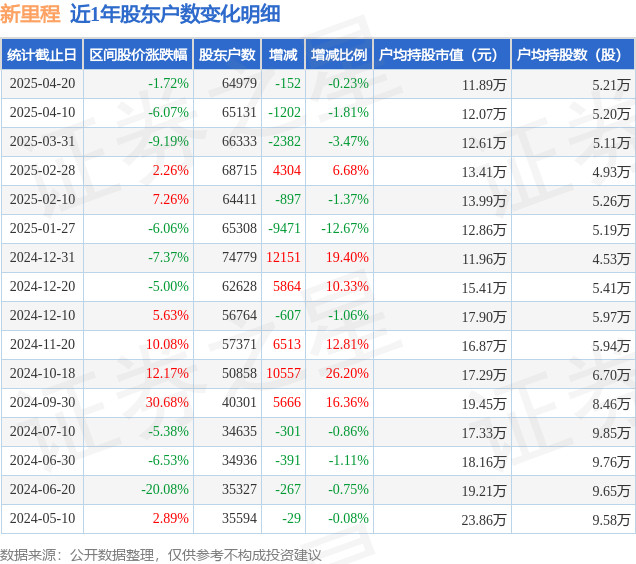Click the change ratio 19.40%

tap(348, 258)
